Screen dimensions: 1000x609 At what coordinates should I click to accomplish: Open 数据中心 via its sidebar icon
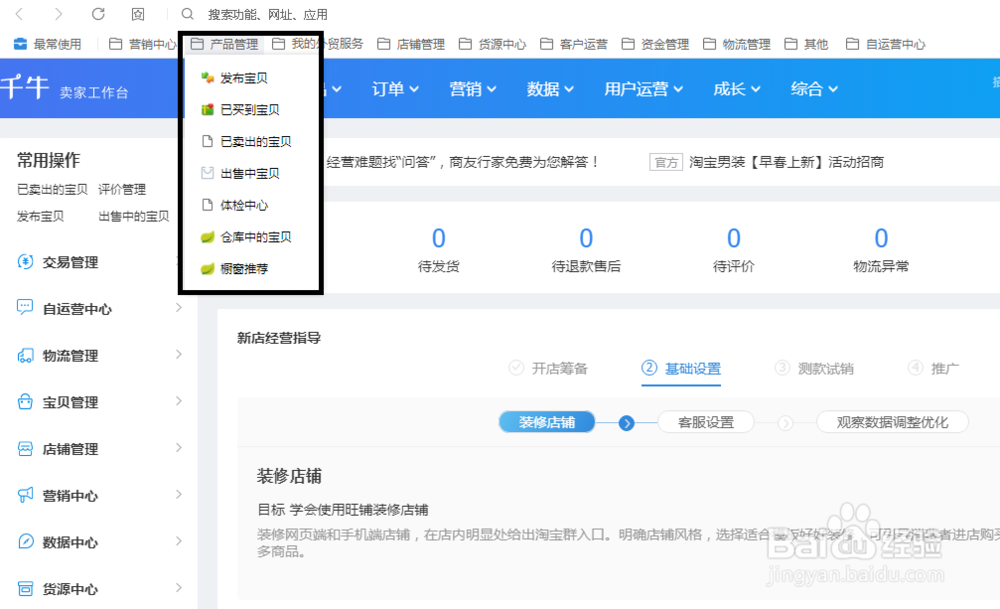click(24, 541)
